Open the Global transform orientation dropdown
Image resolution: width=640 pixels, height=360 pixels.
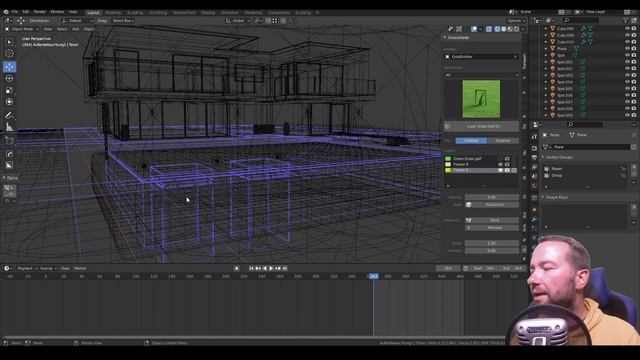tap(238, 20)
